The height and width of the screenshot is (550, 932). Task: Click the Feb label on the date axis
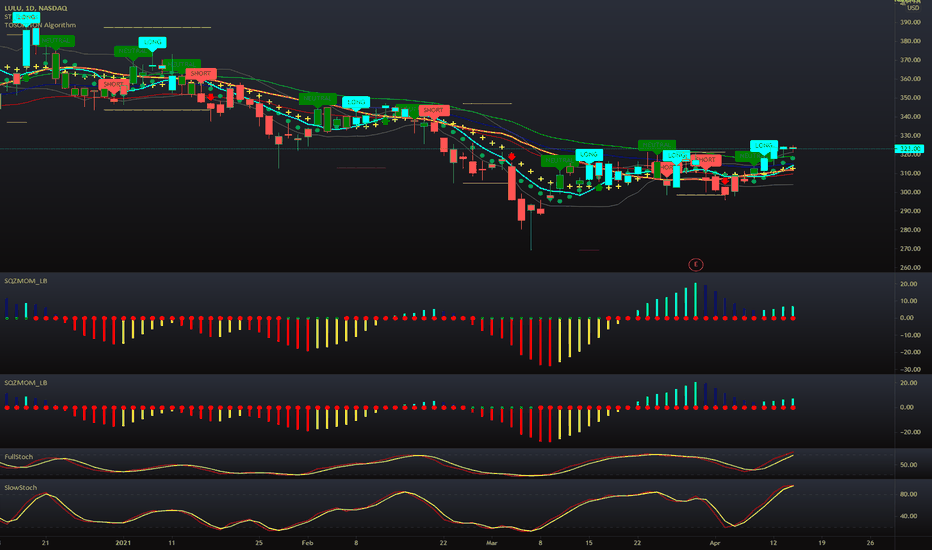click(307, 543)
